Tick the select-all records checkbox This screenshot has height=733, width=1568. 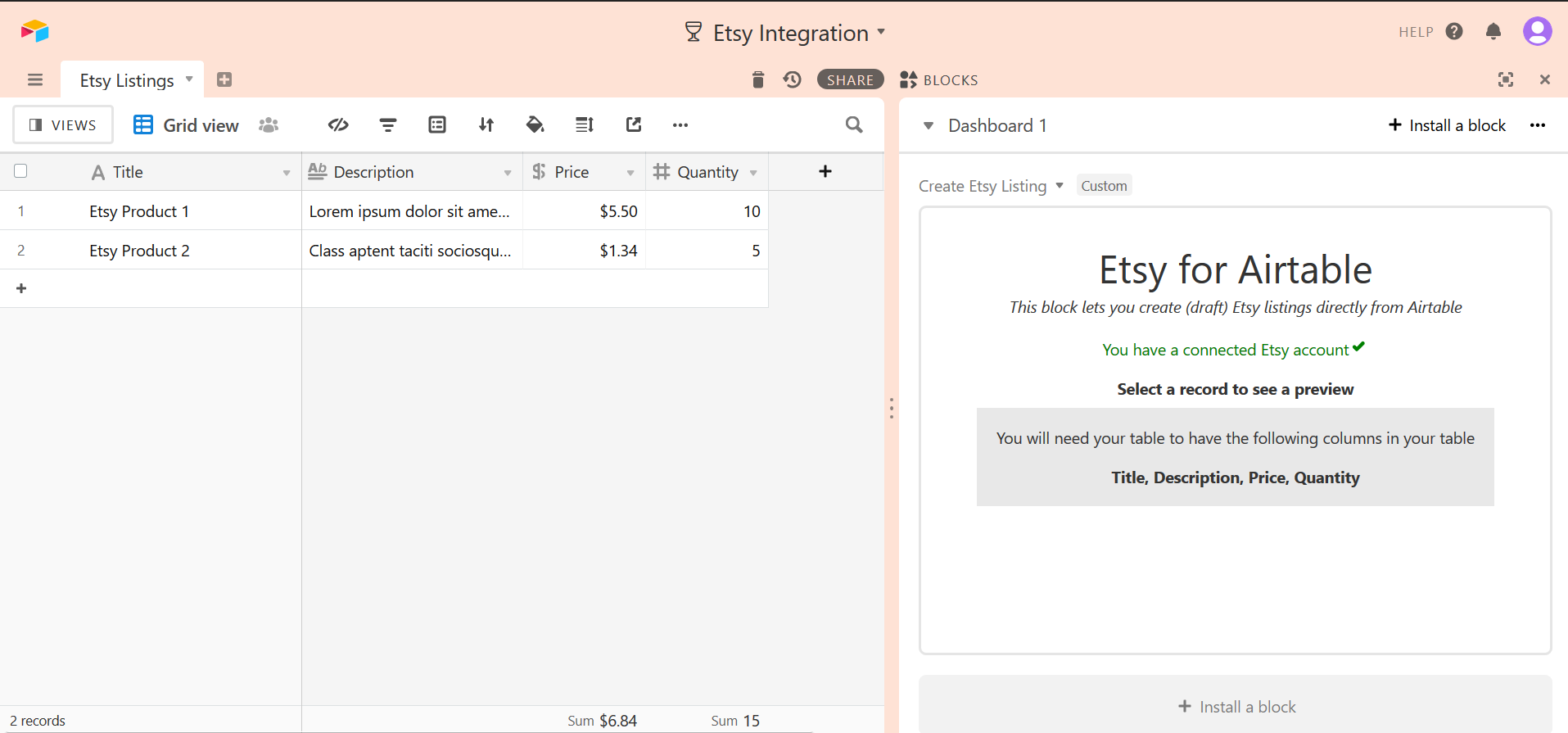[20, 171]
